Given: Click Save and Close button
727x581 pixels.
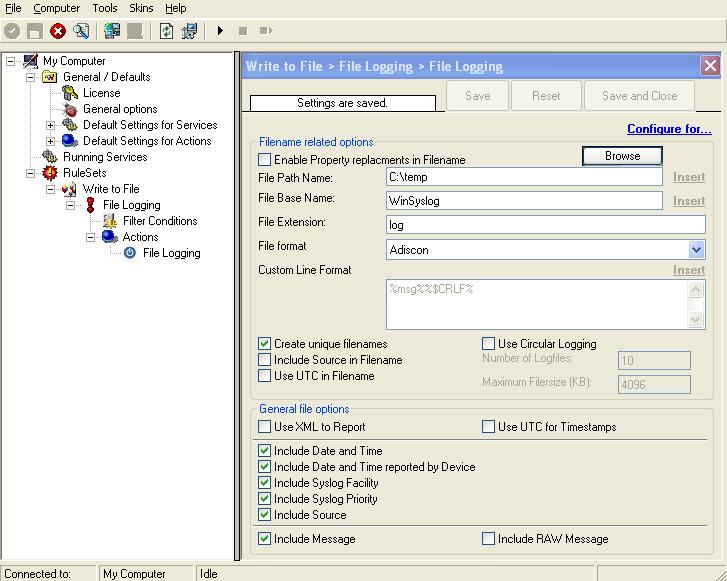Looking at the screenshot, I should [x=639, y=96].
